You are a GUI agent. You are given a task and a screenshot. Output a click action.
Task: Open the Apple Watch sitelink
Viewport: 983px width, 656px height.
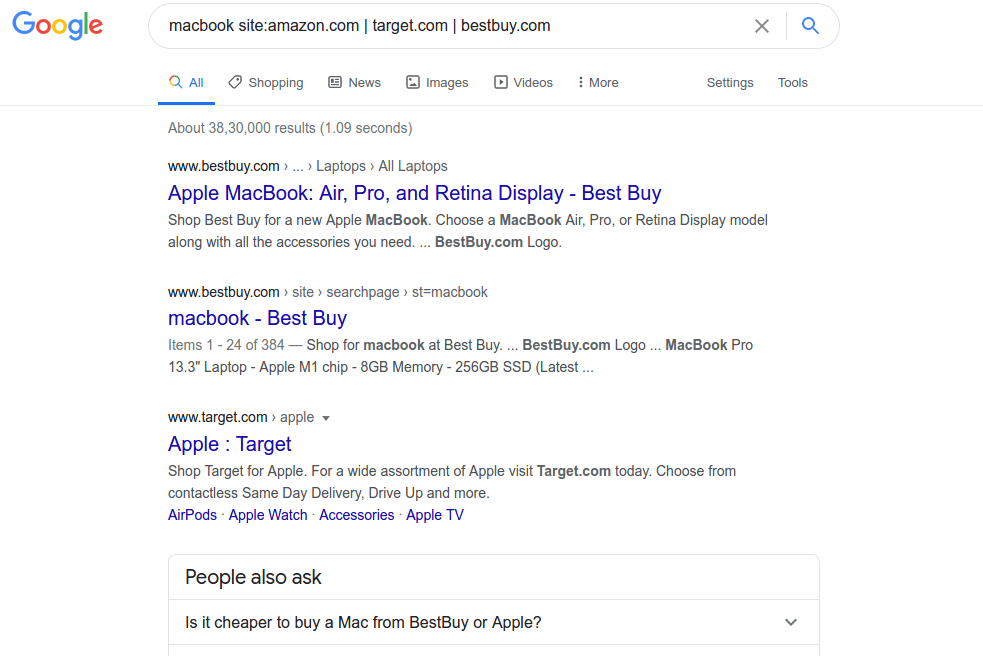point(268,514)
